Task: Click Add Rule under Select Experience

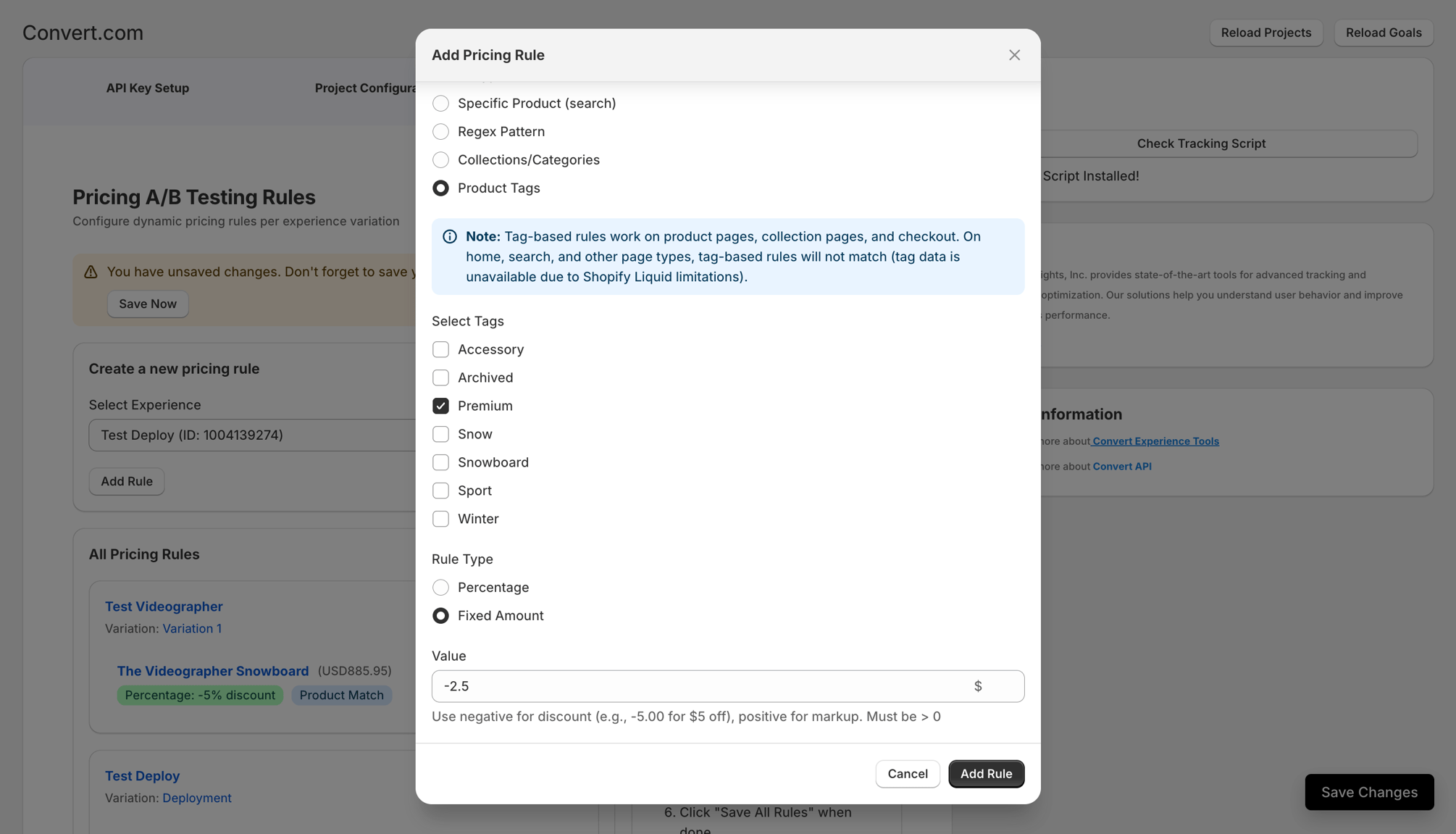Action: (x=127, y=481)
